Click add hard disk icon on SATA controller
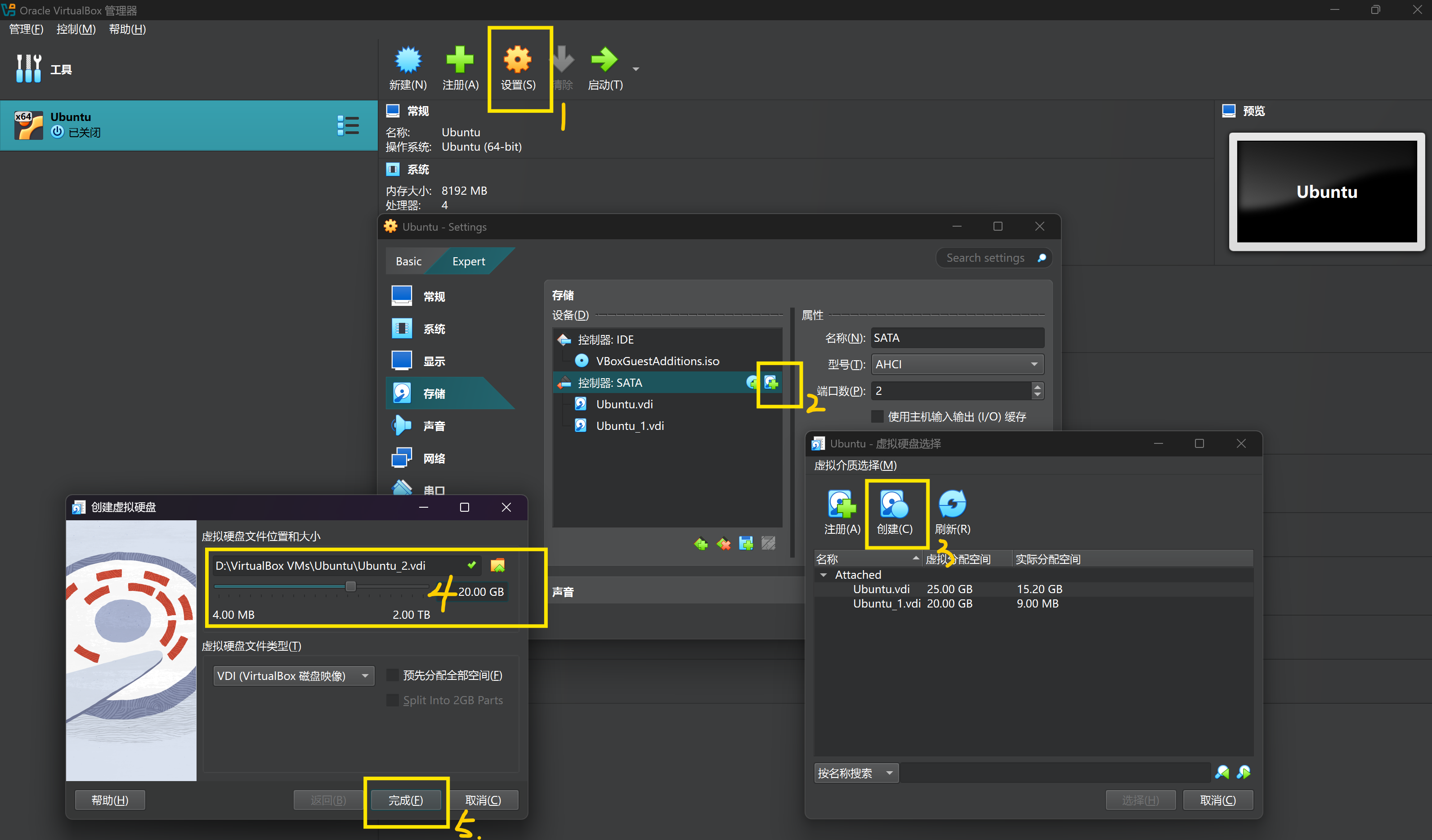The width and height of the screenshot is (1432, 840). coord(771,383)
